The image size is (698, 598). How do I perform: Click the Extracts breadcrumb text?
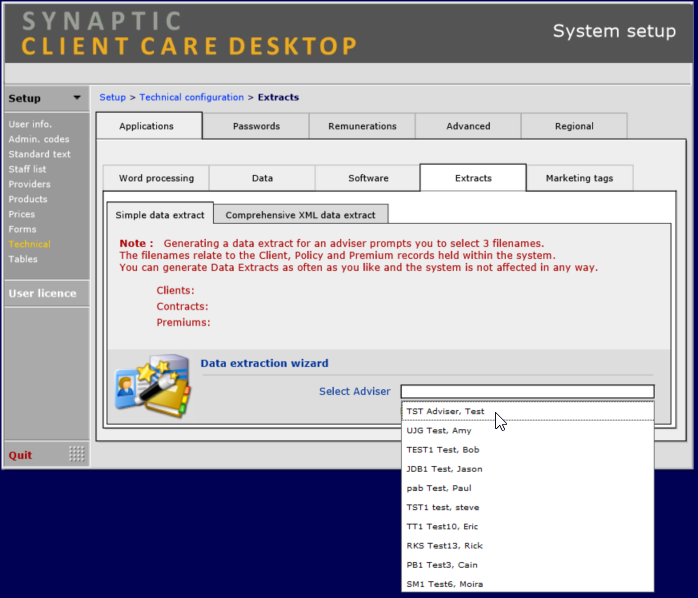pos(278,97)
